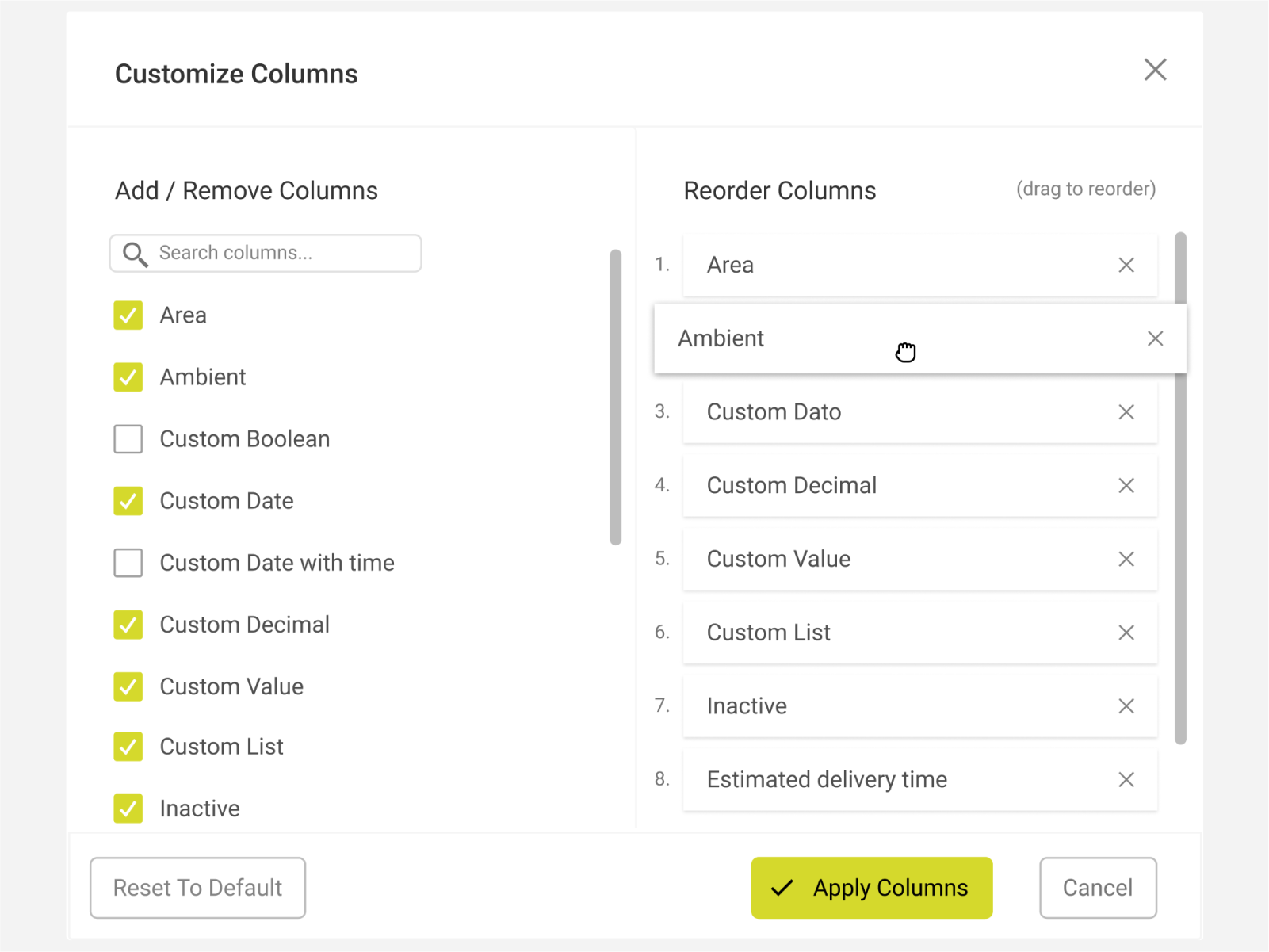Click the Cancel button
Screen dimensions: 1269x952
[x=1098, y=888]
